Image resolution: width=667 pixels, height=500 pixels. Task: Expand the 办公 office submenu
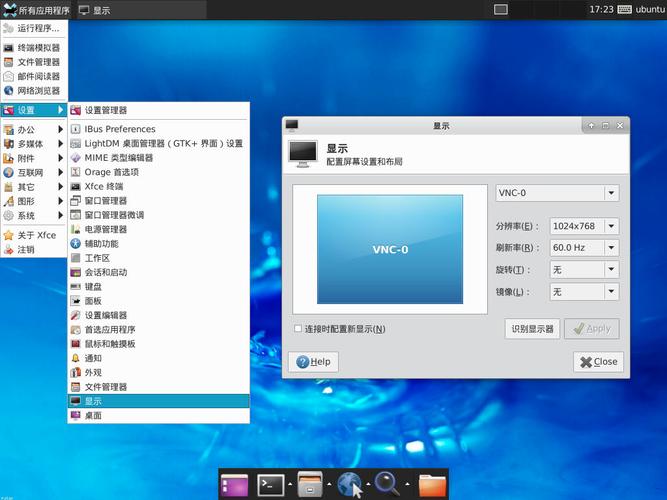(x=34, y=129)
